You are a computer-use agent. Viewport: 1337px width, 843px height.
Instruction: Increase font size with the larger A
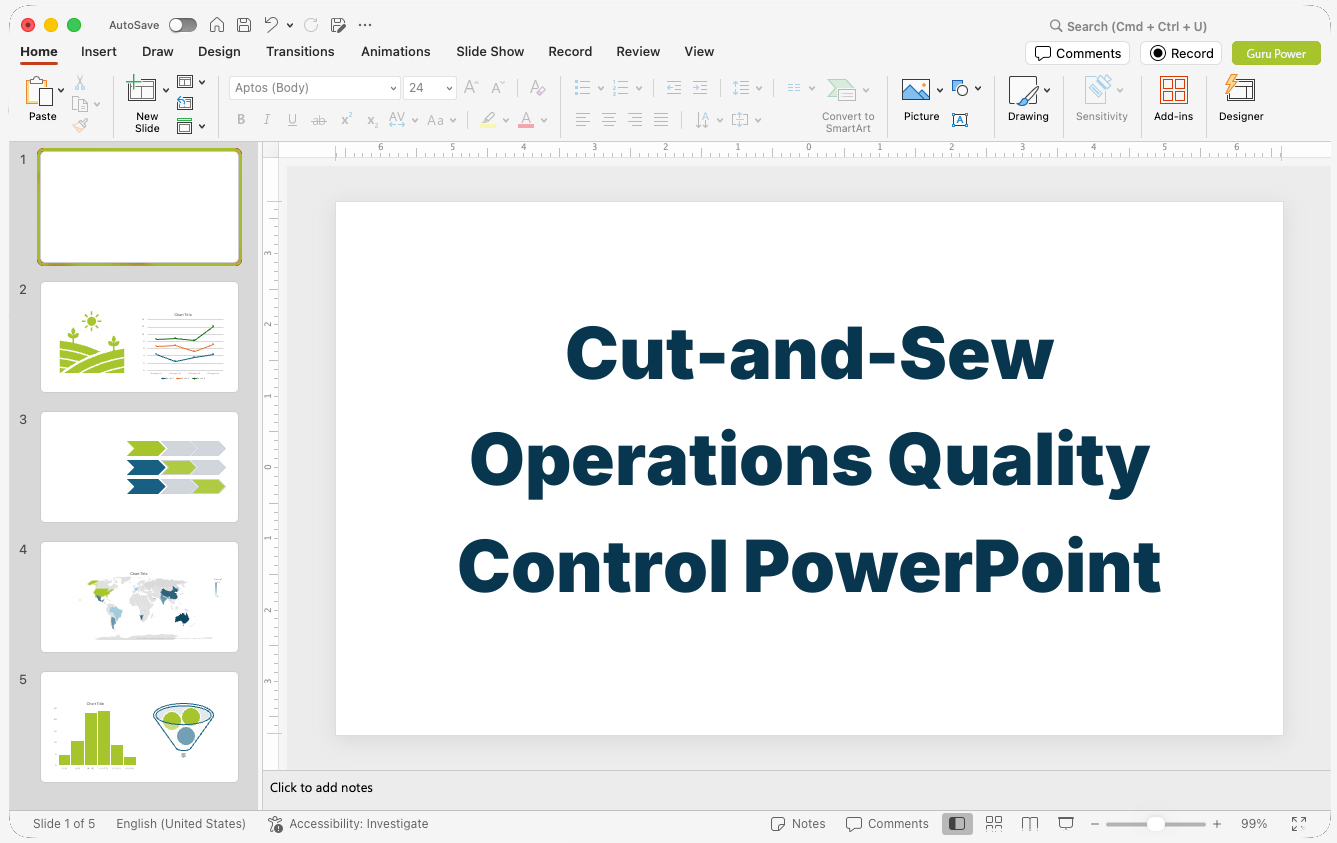click(x=472, y=88)
